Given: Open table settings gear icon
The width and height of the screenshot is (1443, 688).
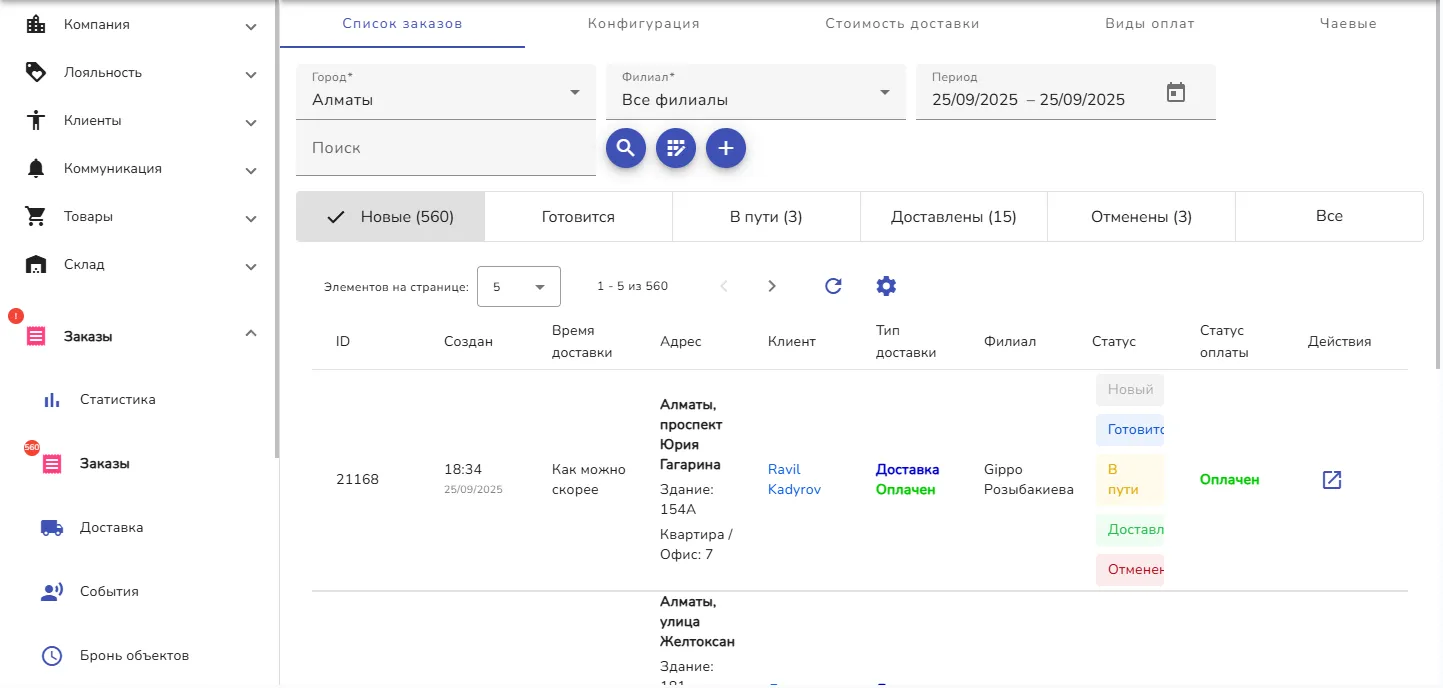Looking at the screenshot, I should [x=886, y=286].
